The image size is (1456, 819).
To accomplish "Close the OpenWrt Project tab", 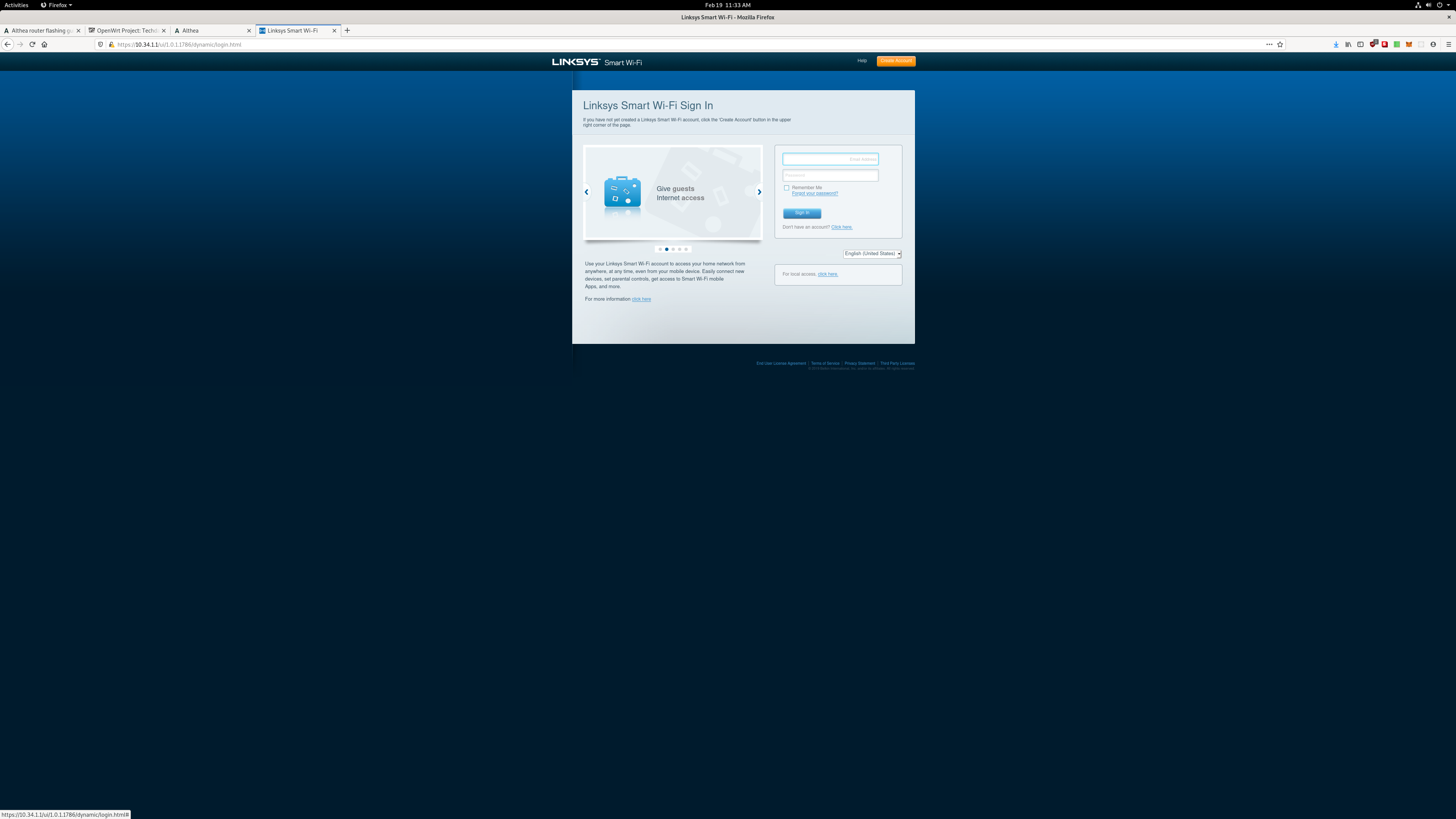I will [x=164, y=30].
